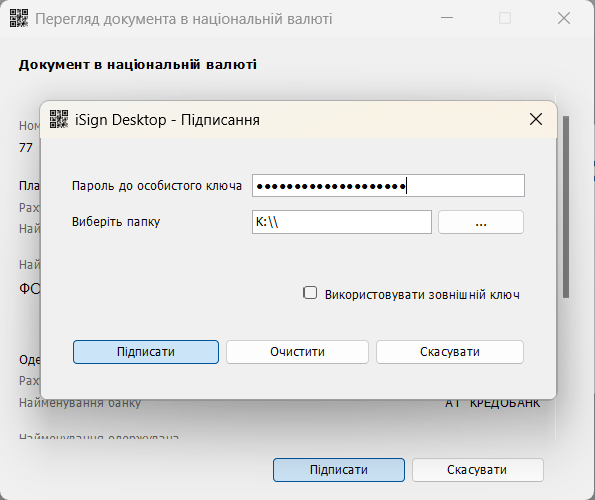Click the bottom Підписати button of the document window
595x500 pixels.
[x=339, y=470]
